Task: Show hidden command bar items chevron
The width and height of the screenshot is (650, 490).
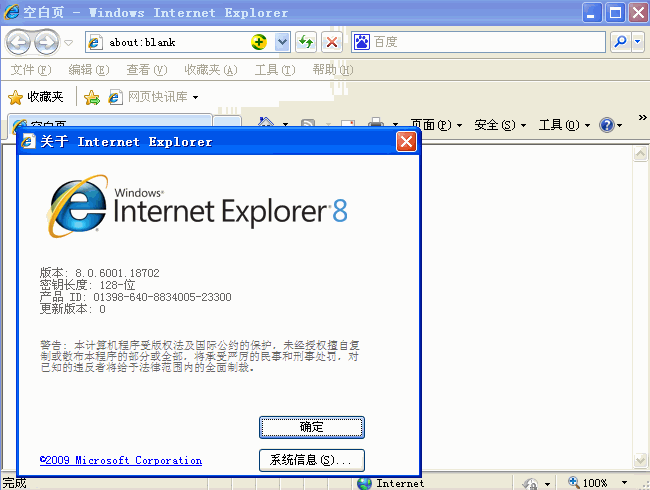Action: pyautogui.click(x=642, y=117)
